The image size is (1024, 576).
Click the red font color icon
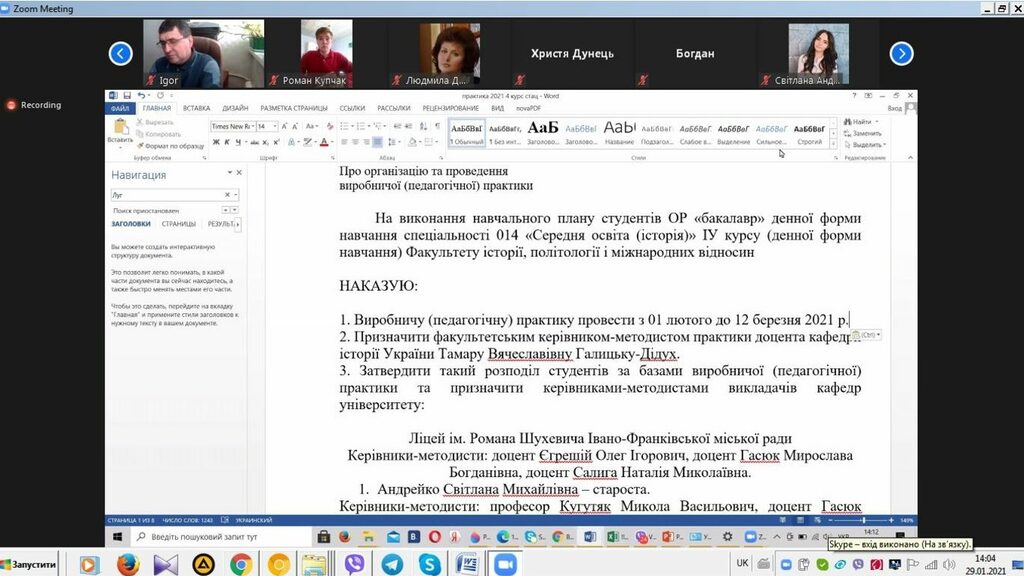pos(324,142)
